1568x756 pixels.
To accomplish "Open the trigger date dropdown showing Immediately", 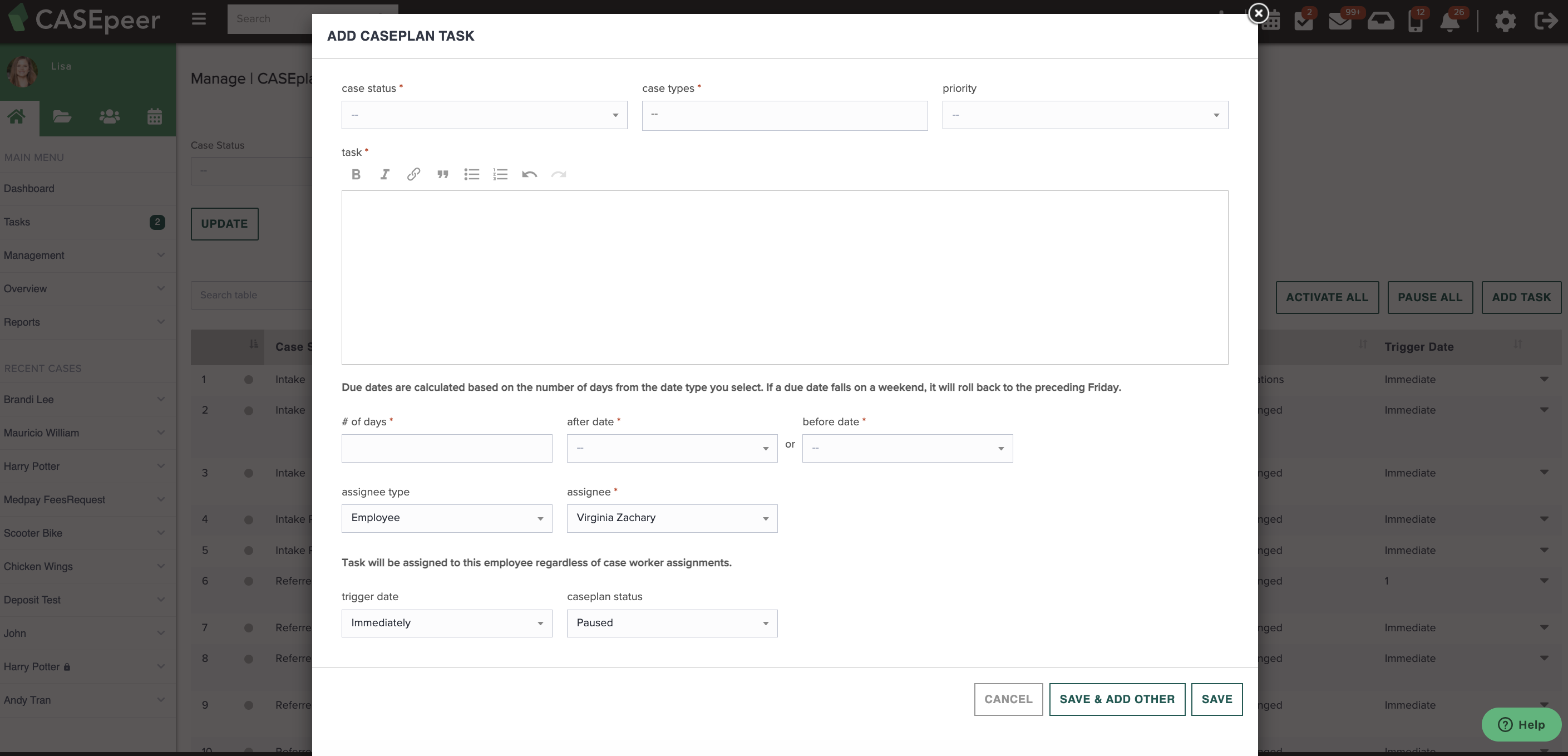I will click(446, 623).
